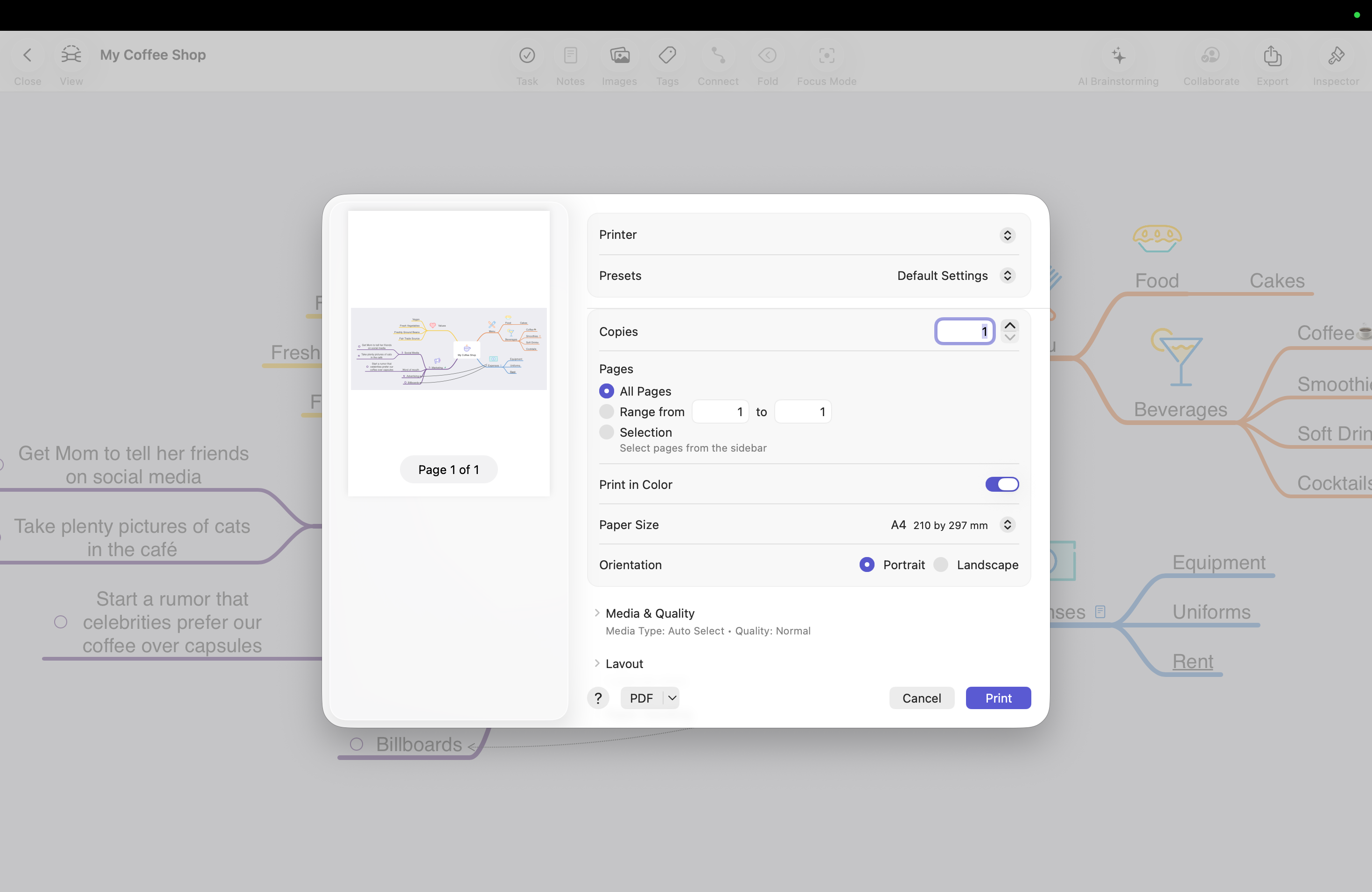1372x892 pixels.
Task: Increase copies with the up stepper
Action: (x=1009, y=326)
